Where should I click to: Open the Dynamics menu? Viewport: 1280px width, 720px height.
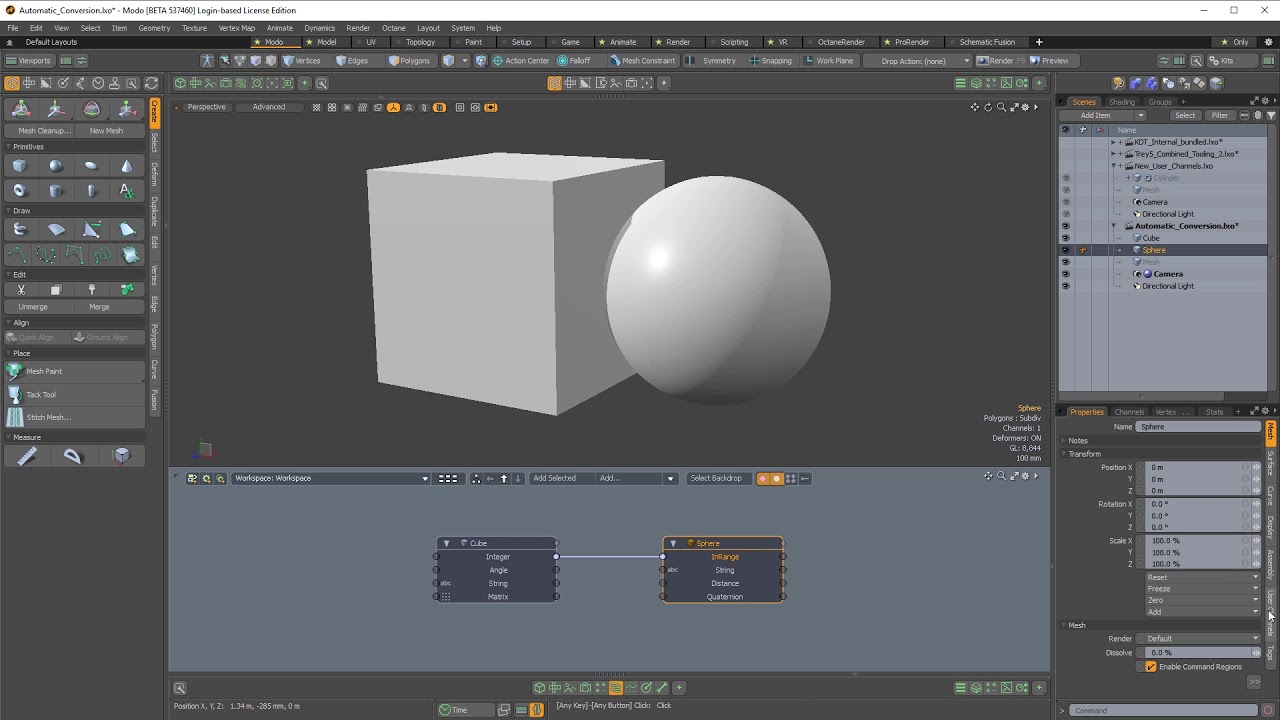(319, 28)
